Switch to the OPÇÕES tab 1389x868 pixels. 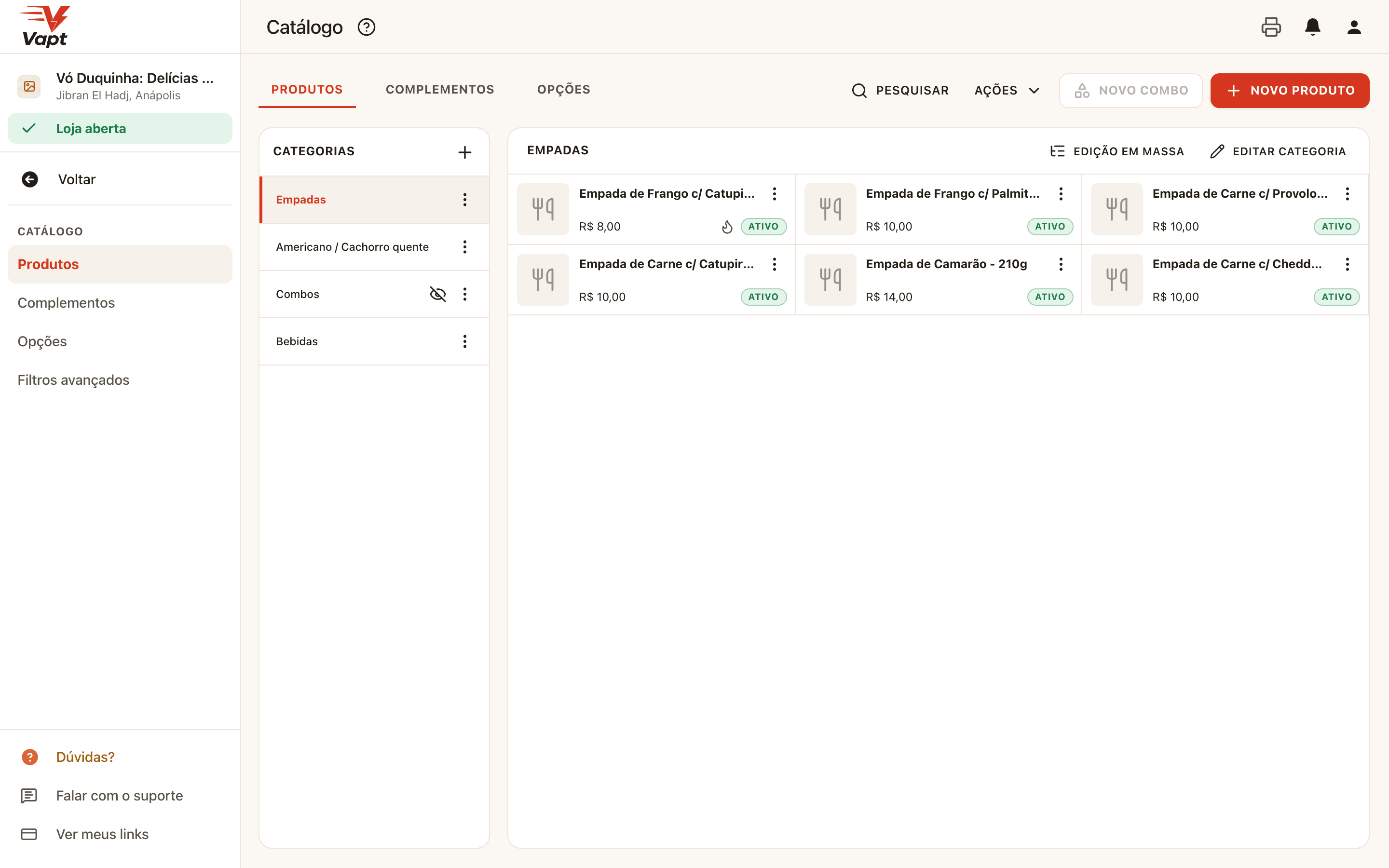click(564, 90)
